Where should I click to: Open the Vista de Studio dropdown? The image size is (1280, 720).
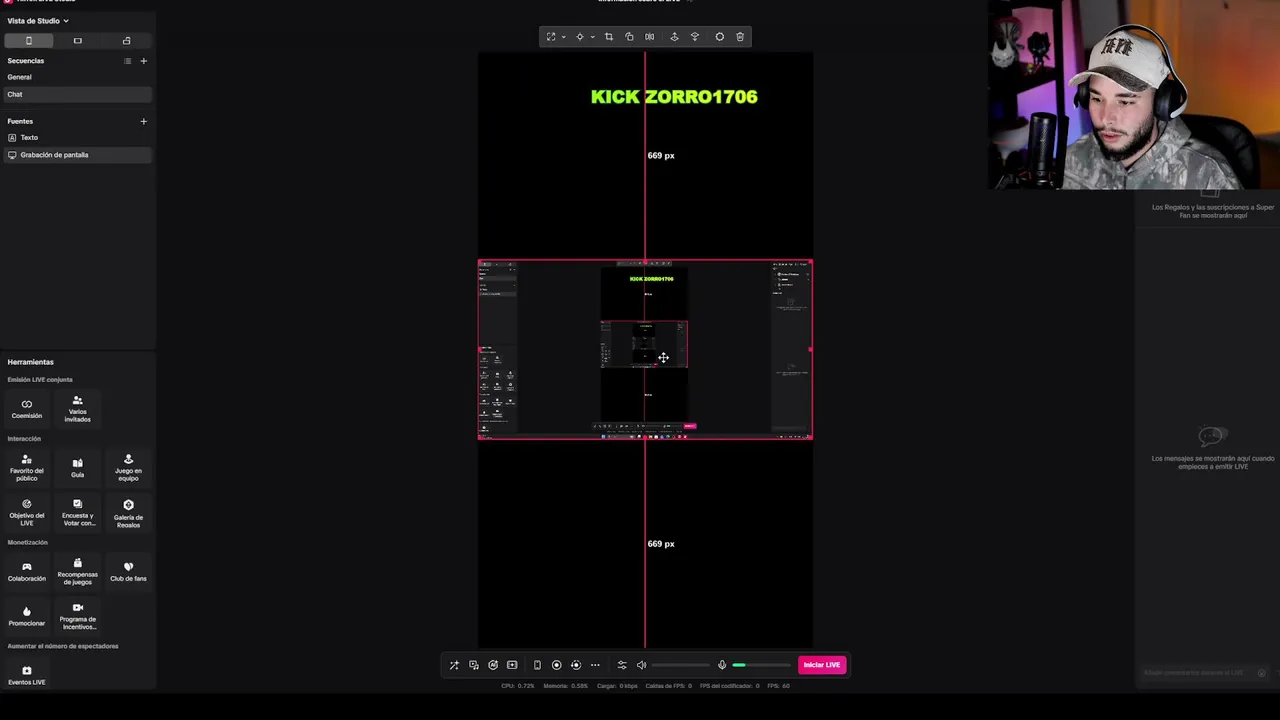tap(38, 20)
